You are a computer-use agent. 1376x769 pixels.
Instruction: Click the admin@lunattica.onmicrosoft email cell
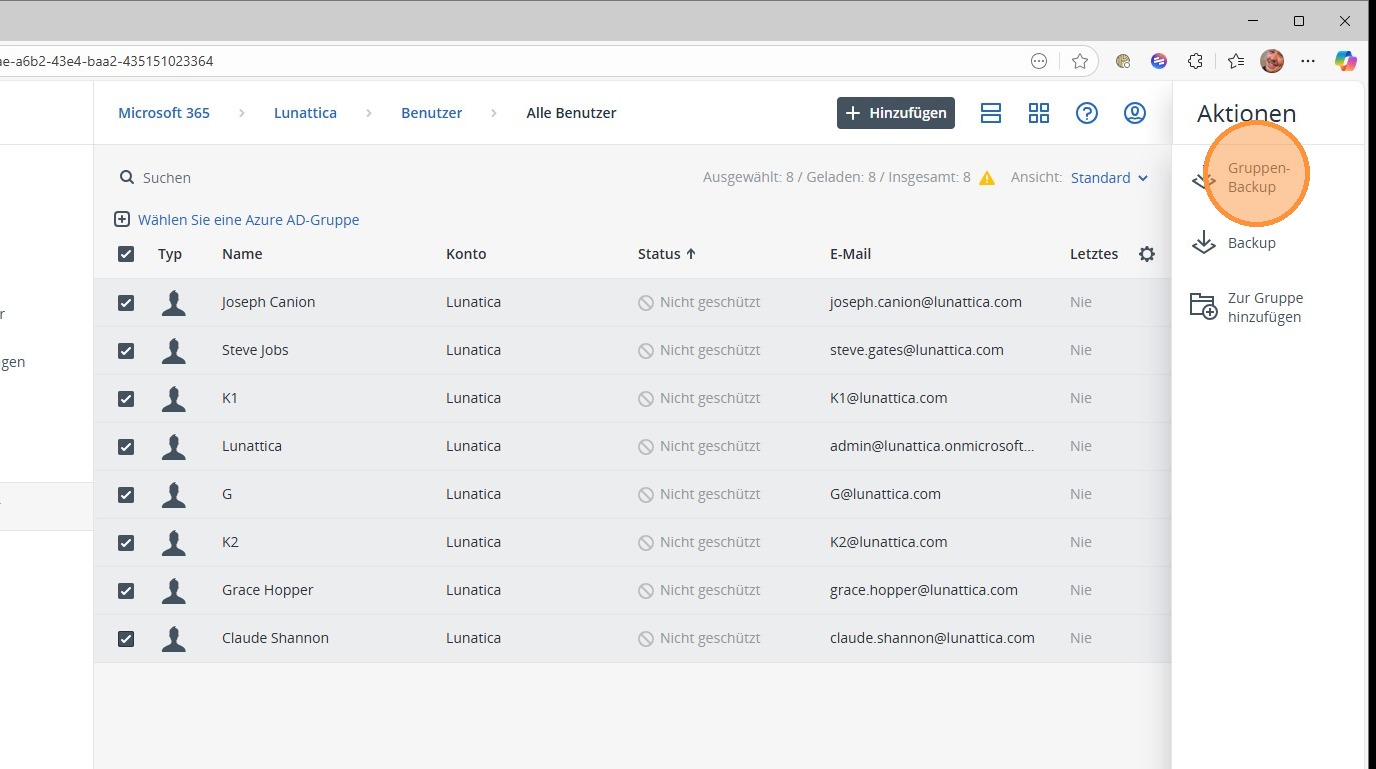[x=932, y=446]
